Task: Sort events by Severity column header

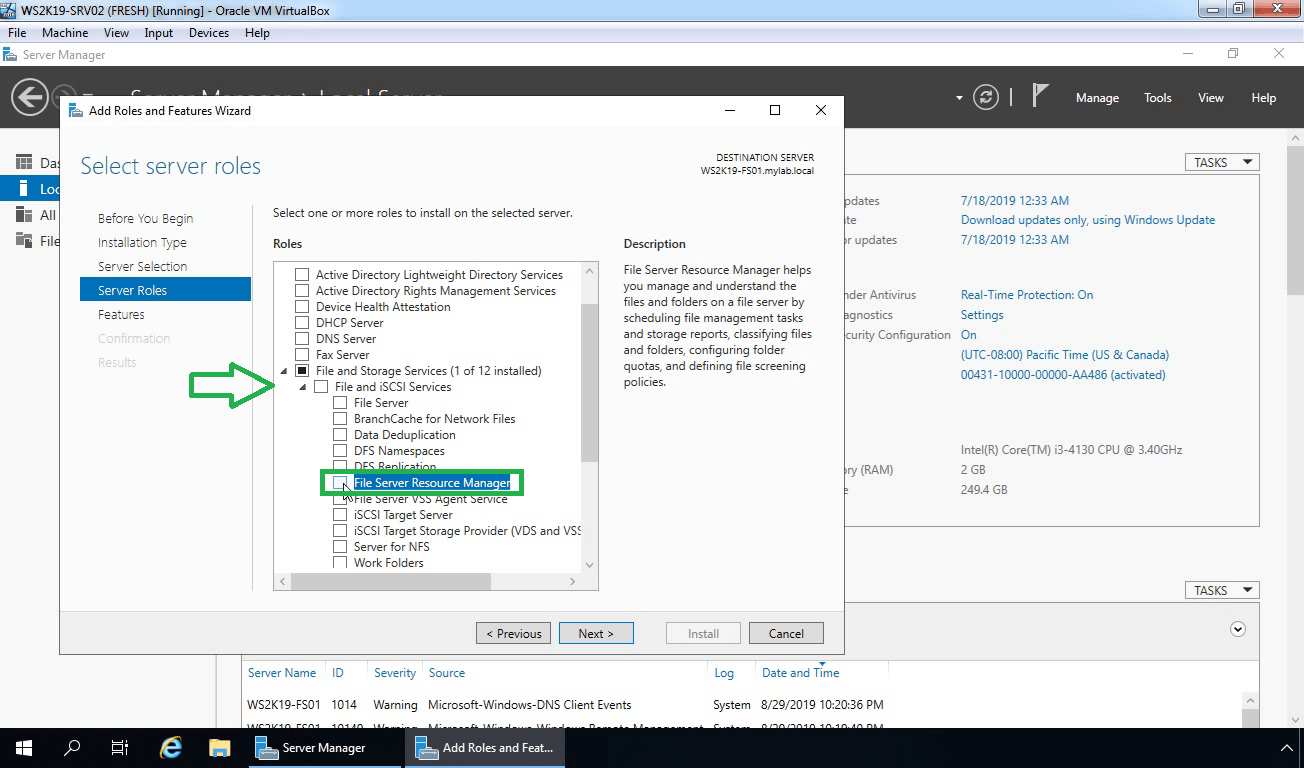Action: [395, 673]
